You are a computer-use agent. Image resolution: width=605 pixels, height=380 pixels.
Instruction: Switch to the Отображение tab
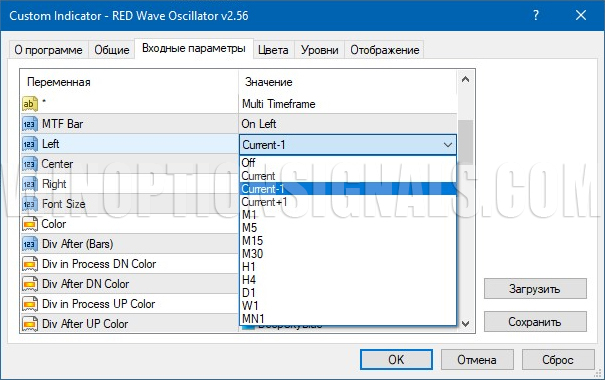[x=385, y=50]
